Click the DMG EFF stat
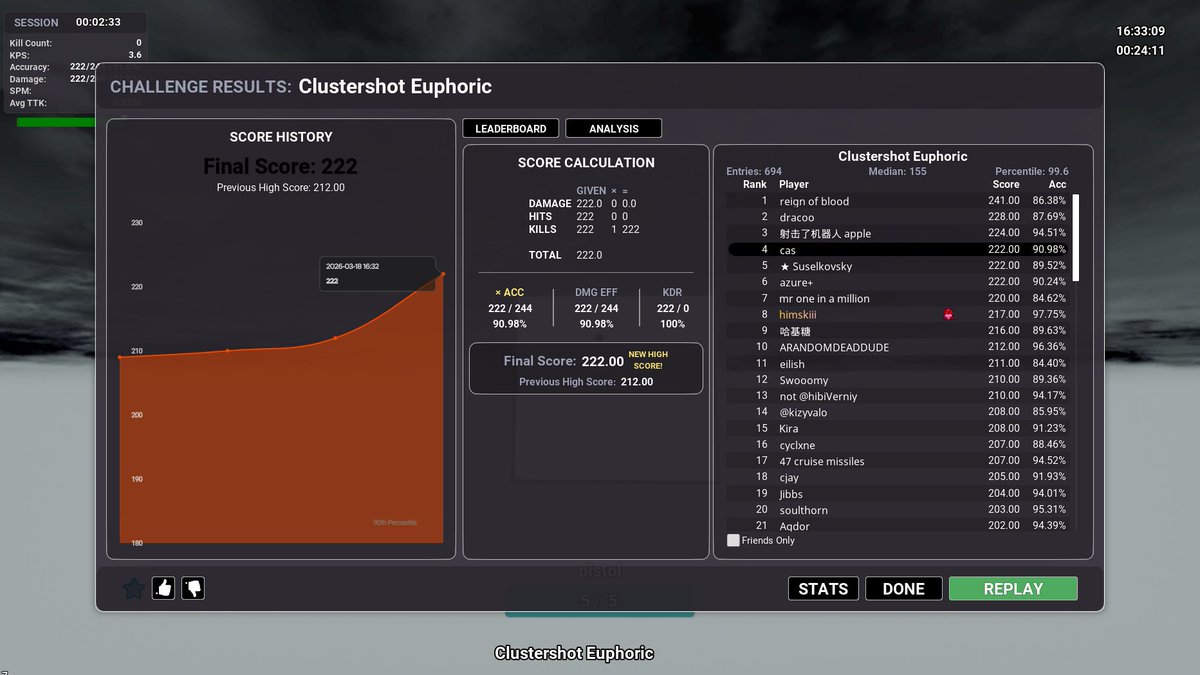This screenshot has height=675, width=1200. (x=596, y=308)
